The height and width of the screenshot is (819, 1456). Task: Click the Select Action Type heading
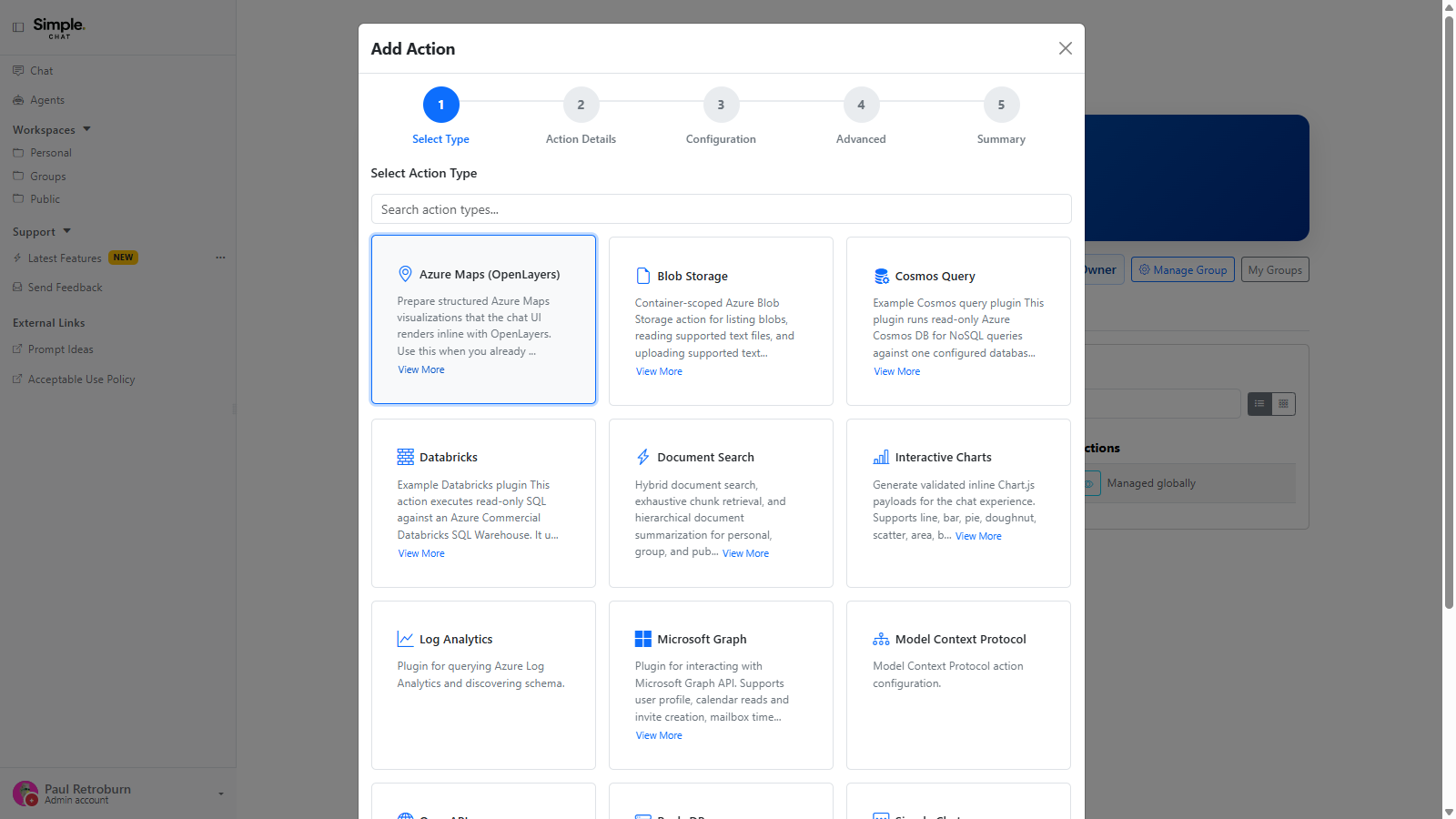(x=424, y=173)
